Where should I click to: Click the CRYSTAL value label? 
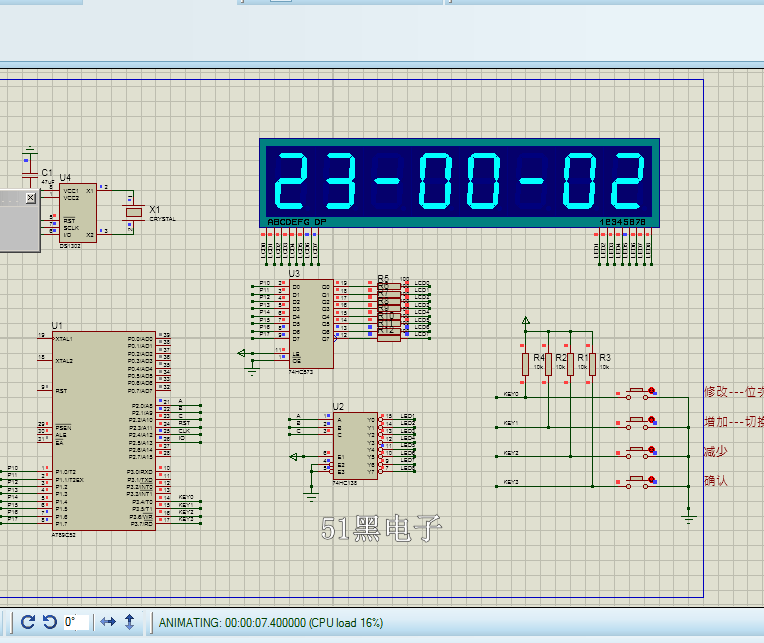point(162,219)
